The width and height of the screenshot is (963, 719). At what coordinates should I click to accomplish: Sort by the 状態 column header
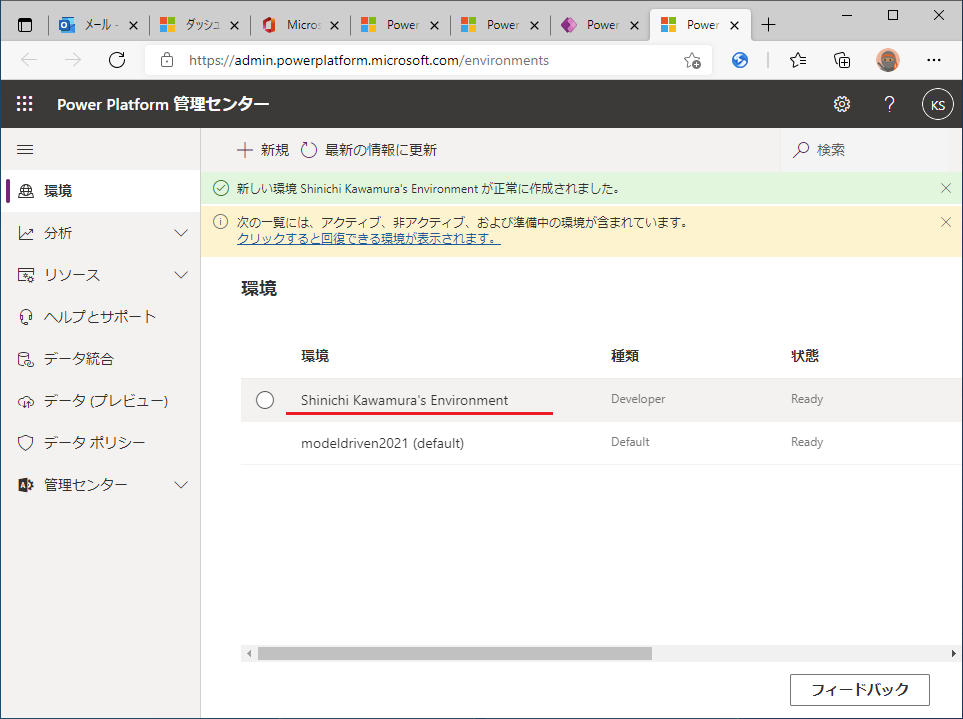point(805,356)
